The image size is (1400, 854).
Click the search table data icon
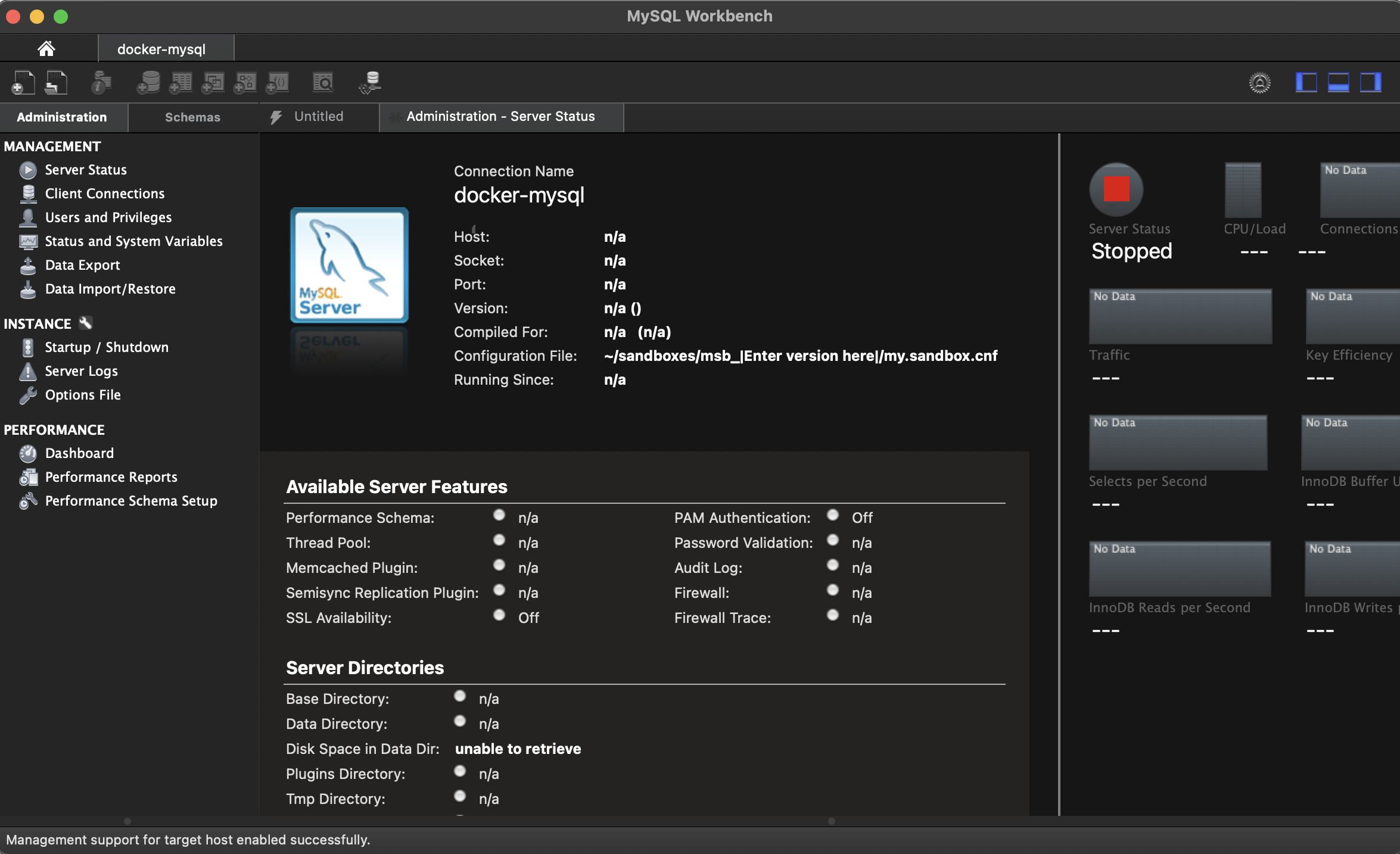pyautogui.click(x=323, y=83)
